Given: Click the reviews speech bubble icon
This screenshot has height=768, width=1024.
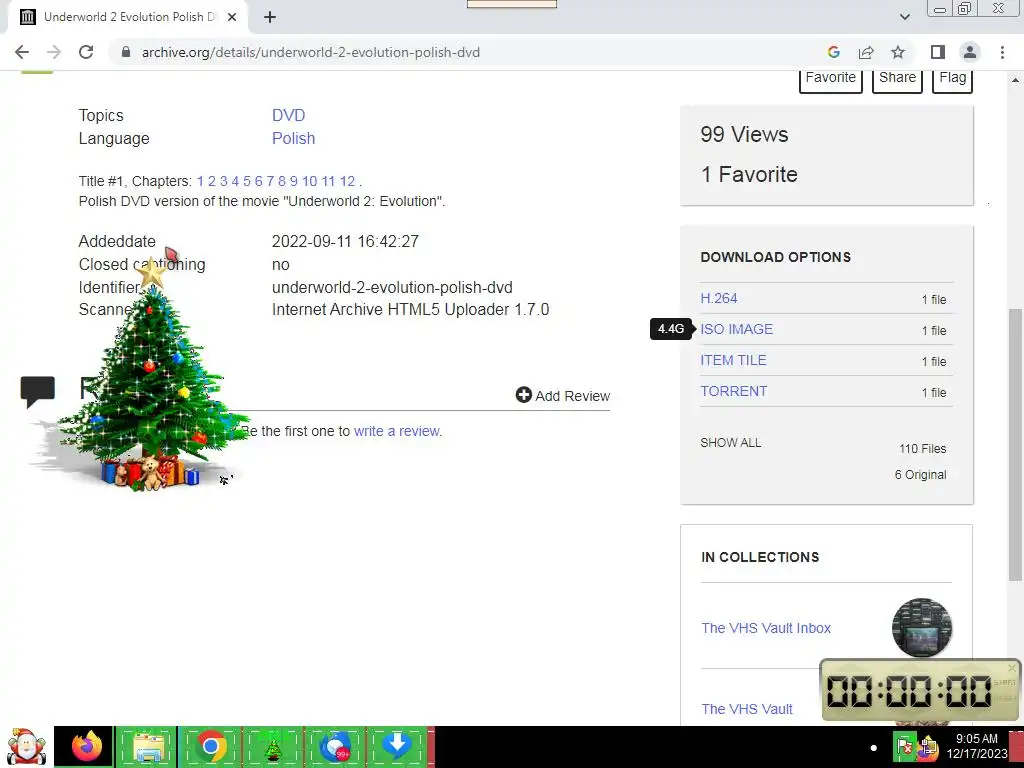Looking at the screenshot, I should 37,391.
